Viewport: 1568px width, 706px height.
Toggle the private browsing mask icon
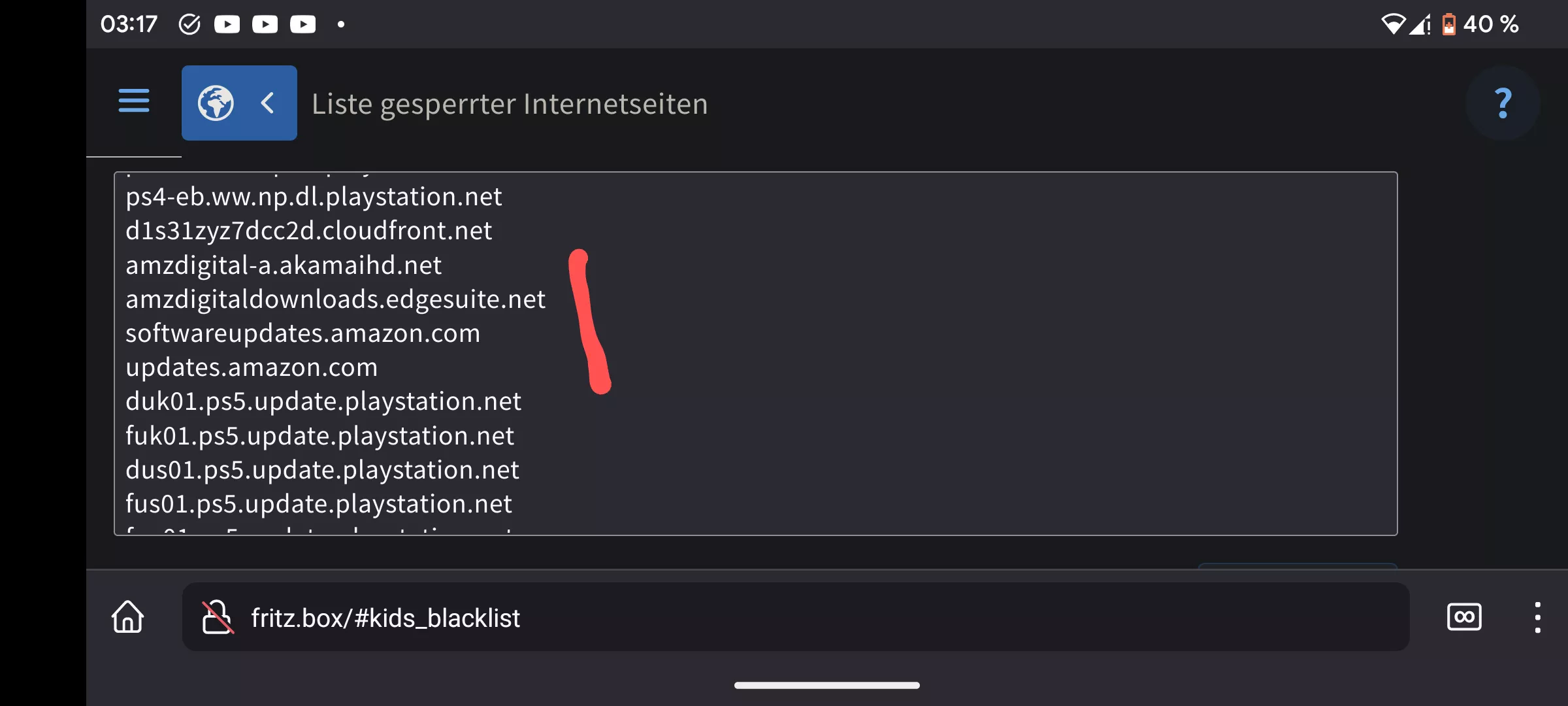pos(1464,617)
